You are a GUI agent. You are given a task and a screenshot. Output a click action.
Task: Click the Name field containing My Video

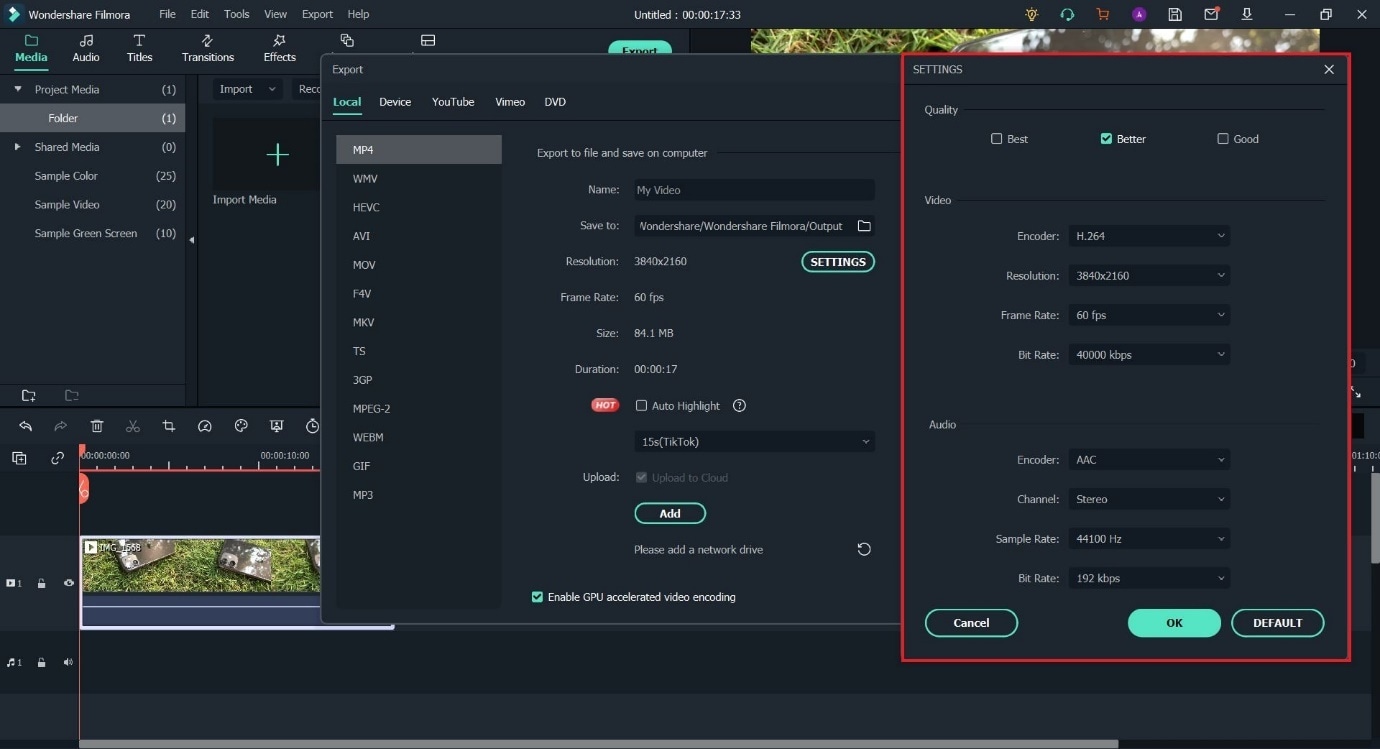(x=754, y=190)
